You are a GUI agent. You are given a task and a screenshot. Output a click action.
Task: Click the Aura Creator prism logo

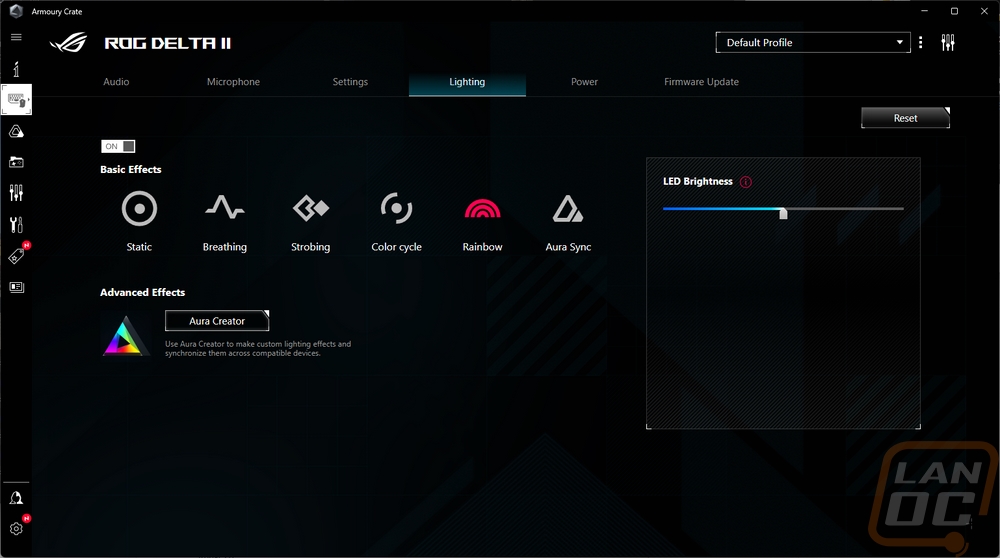(x=125, y=335)
